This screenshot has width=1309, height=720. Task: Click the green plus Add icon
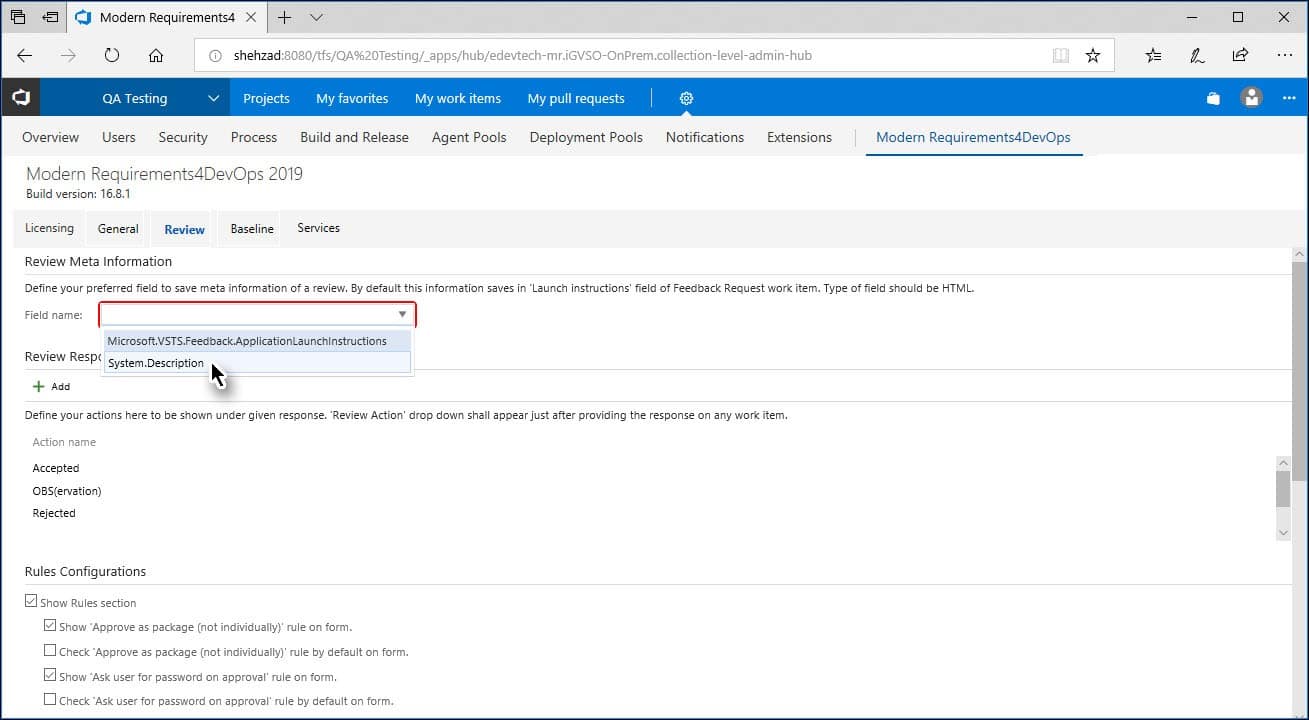[39, 386]
